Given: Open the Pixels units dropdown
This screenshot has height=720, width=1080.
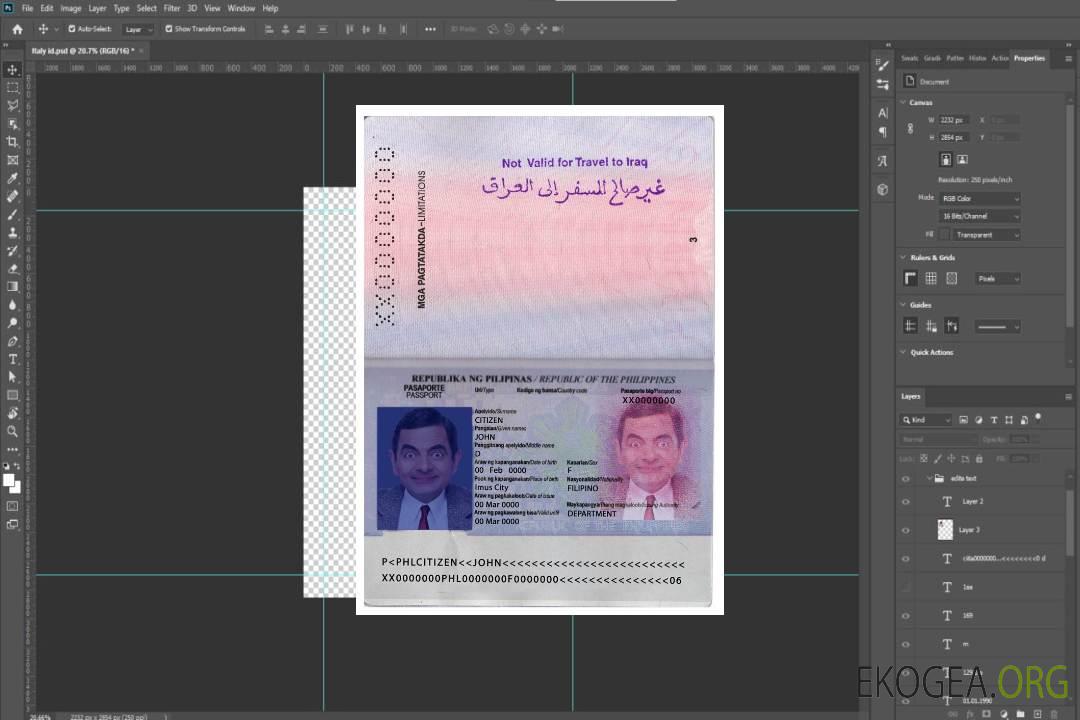Looking at the screenshot, I should 997,278.
